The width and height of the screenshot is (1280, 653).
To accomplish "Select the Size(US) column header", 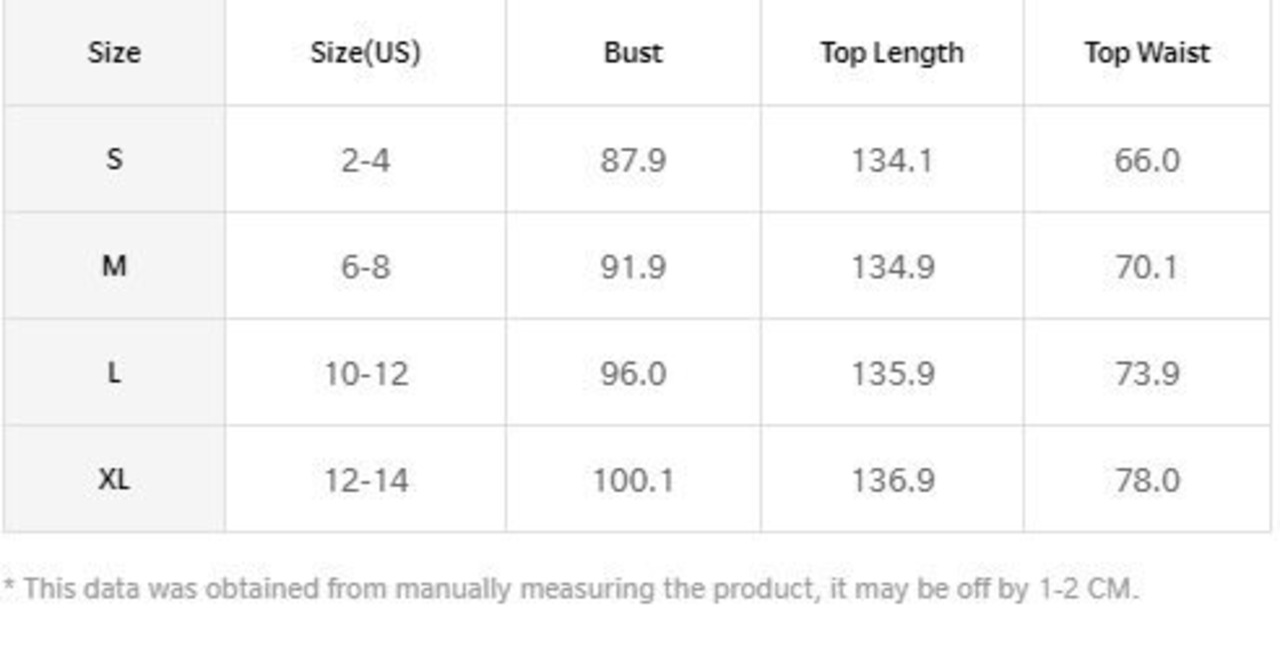I will pyautogui.click(x=365, y=52).
